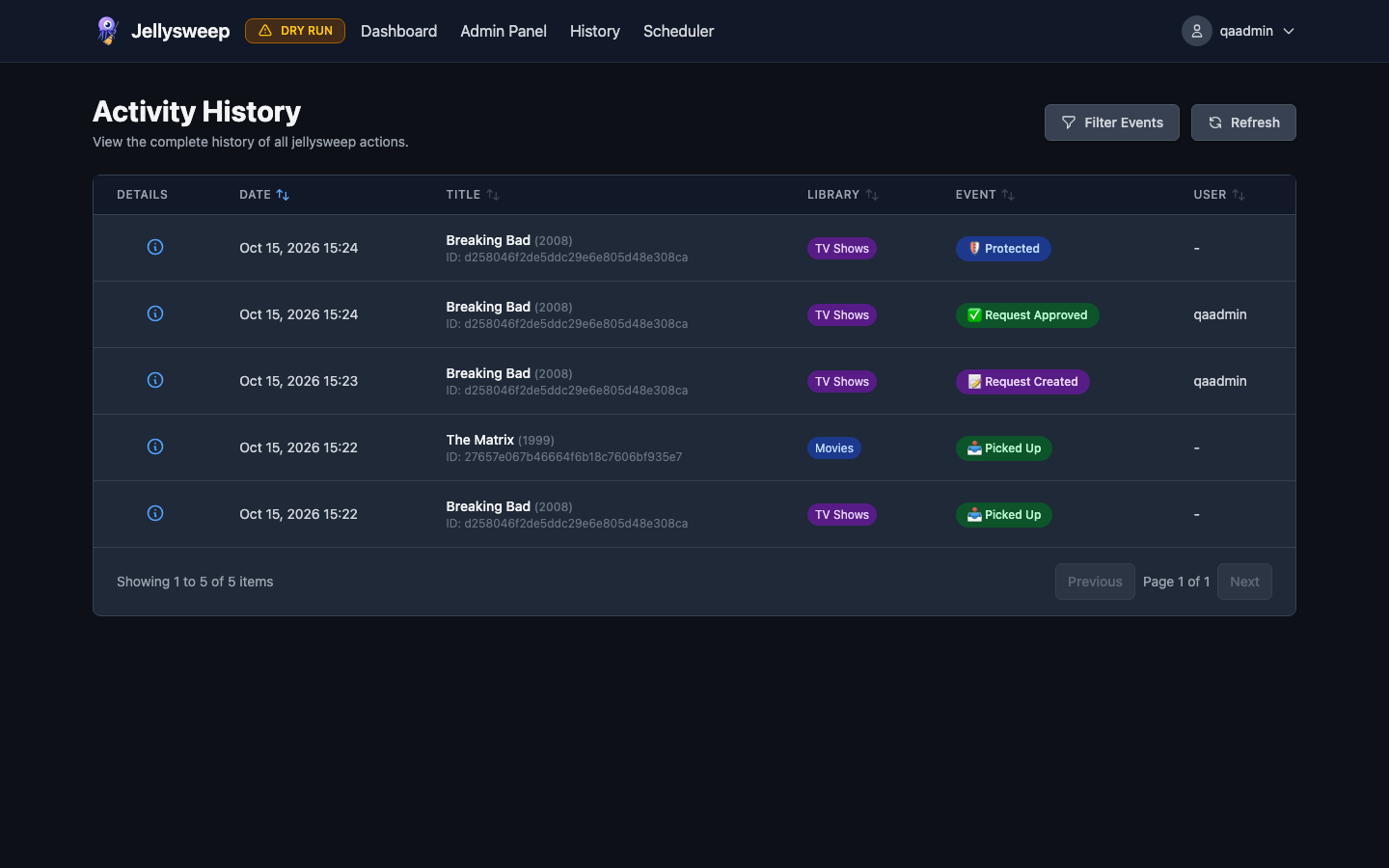1389x868 pixels.
Task: Click the Movies library badge
Action: pyautogui.click(x=834, y=448)
